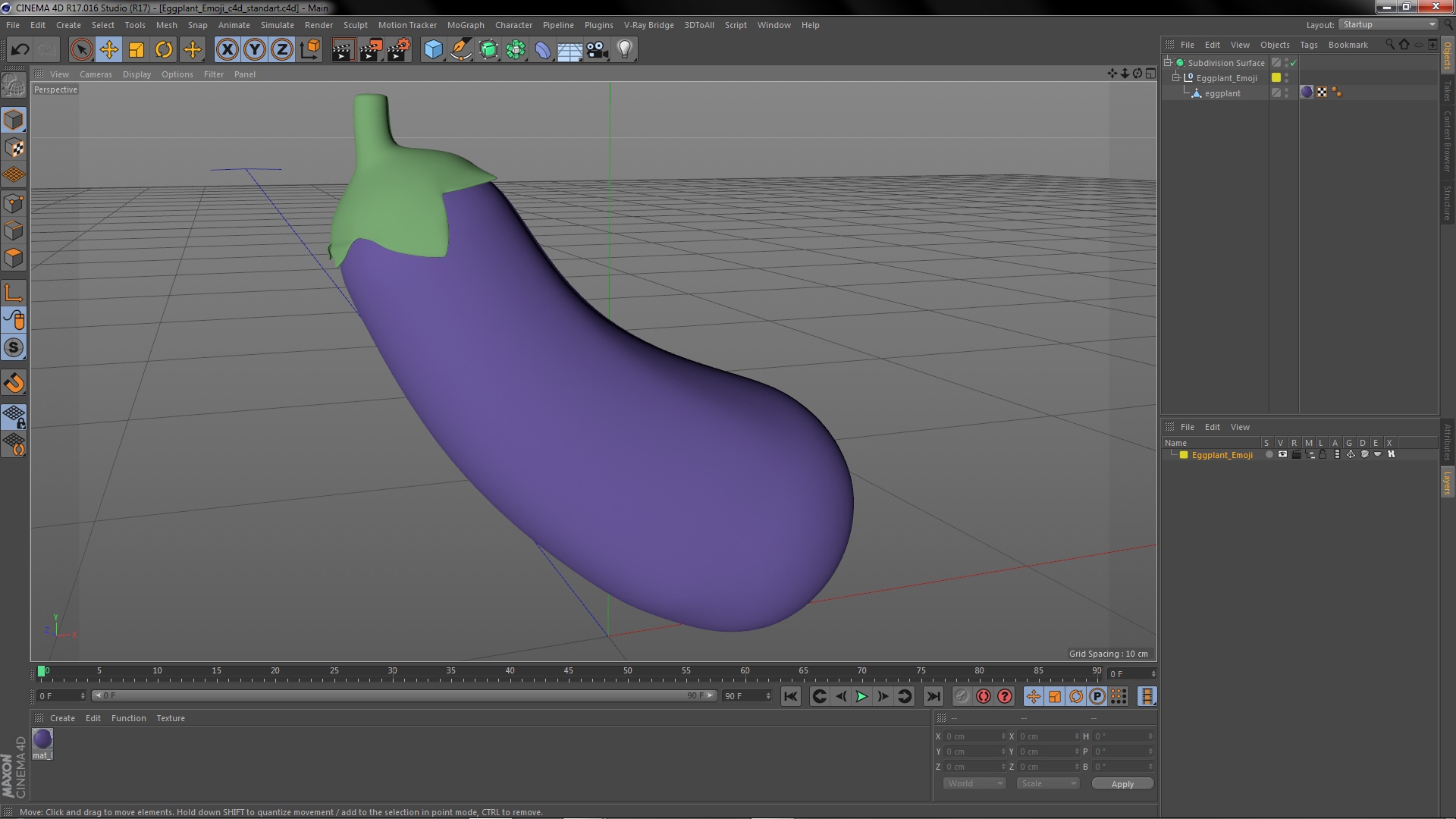1456x819 pixels.
Task: Switch to Polygons mode
Action: point(14,258)
